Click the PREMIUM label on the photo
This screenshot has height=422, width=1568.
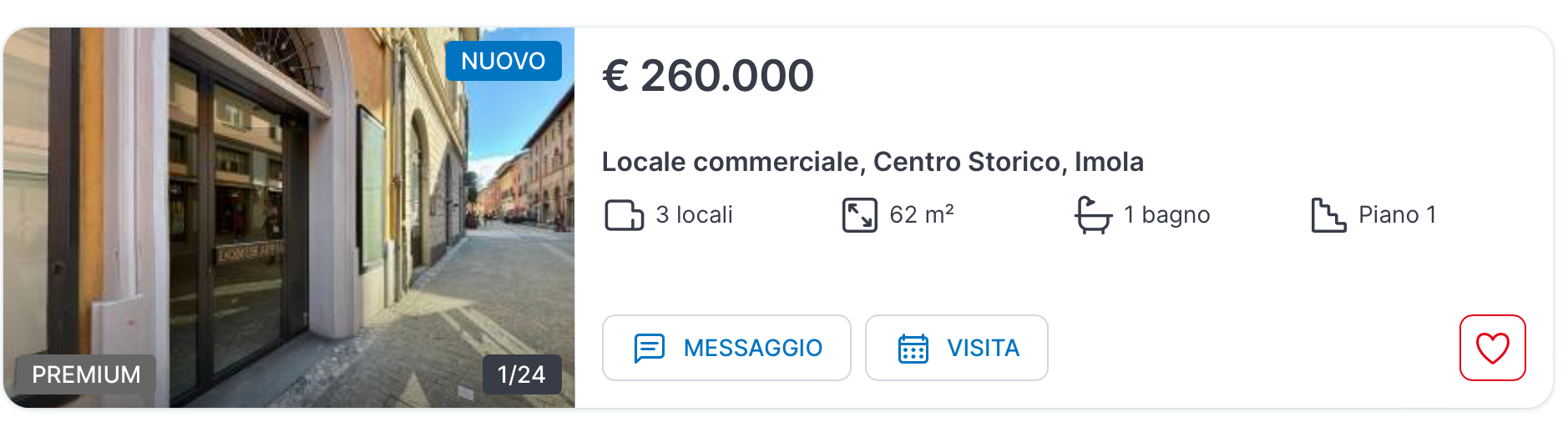86,374
